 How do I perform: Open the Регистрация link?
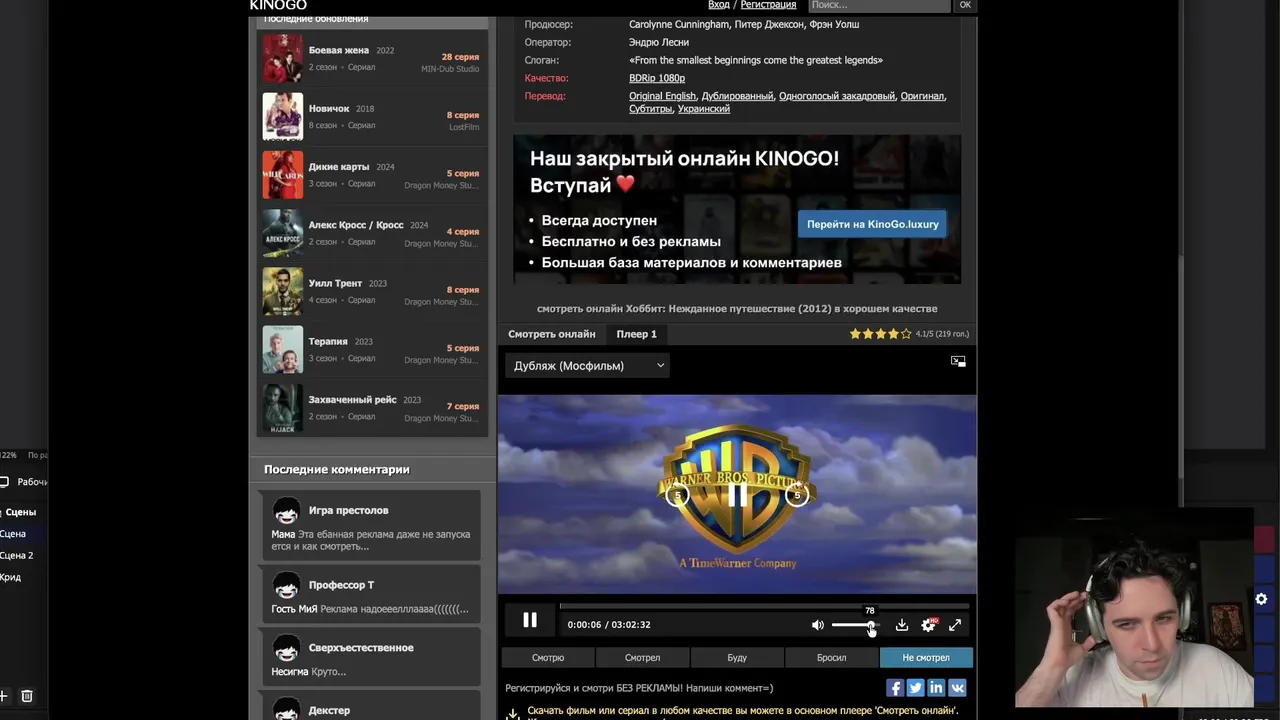click(x=768, y=5)
